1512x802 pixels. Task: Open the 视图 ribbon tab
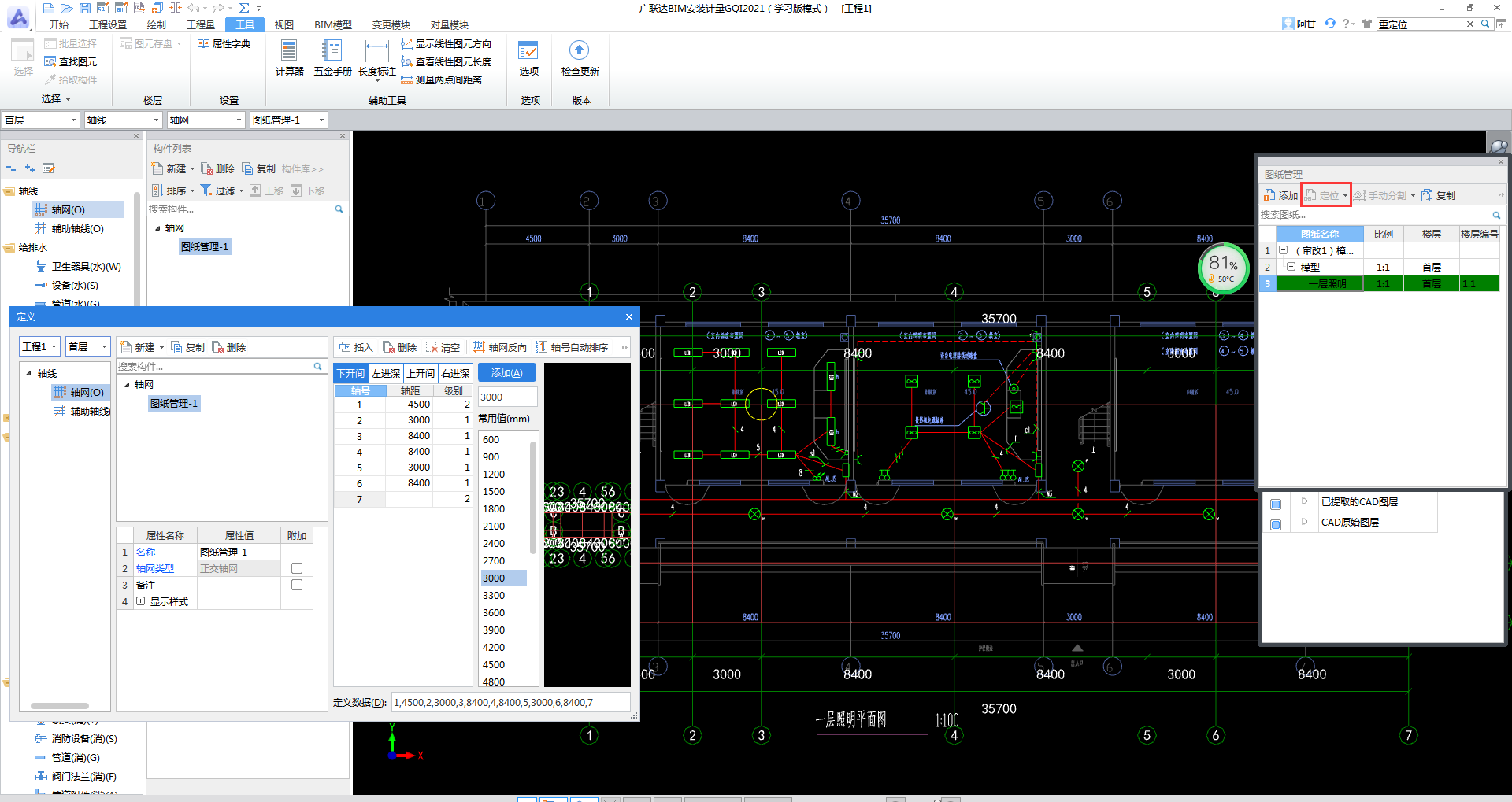click(x=283, y=24)
